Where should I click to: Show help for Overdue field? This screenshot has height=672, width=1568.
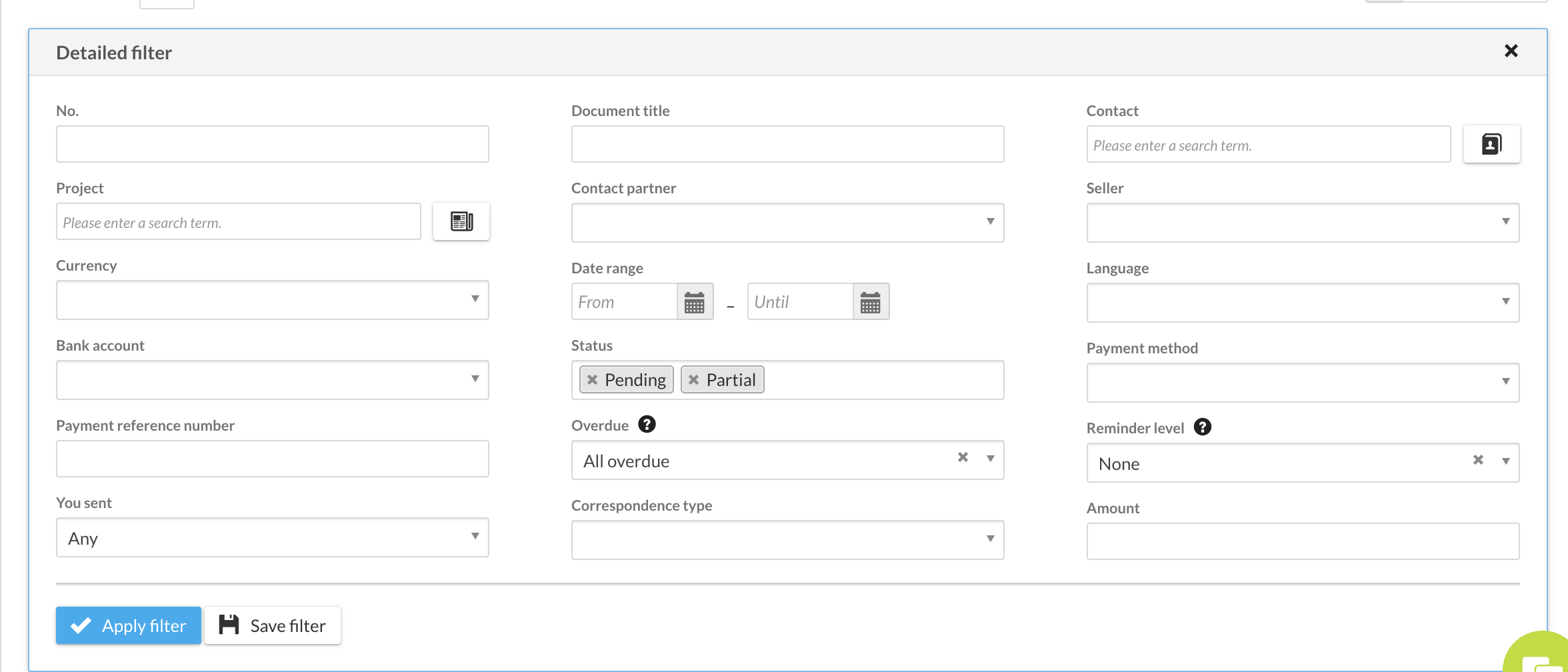click(x=647, y=425)
